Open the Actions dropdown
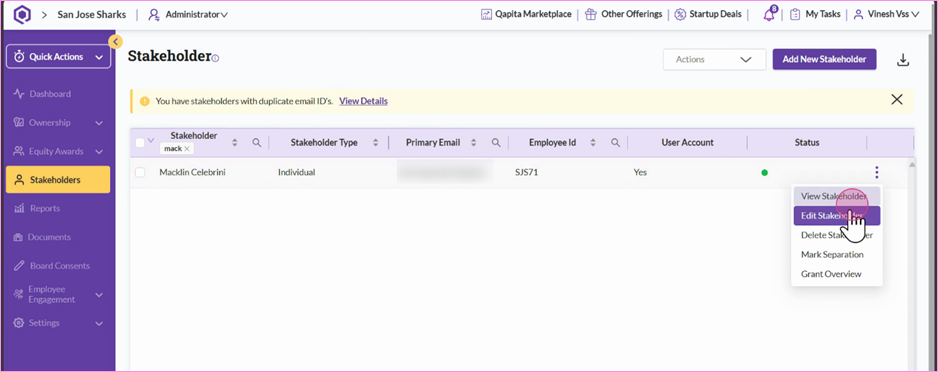Screen dimensions: 938x372 [714, 59]
